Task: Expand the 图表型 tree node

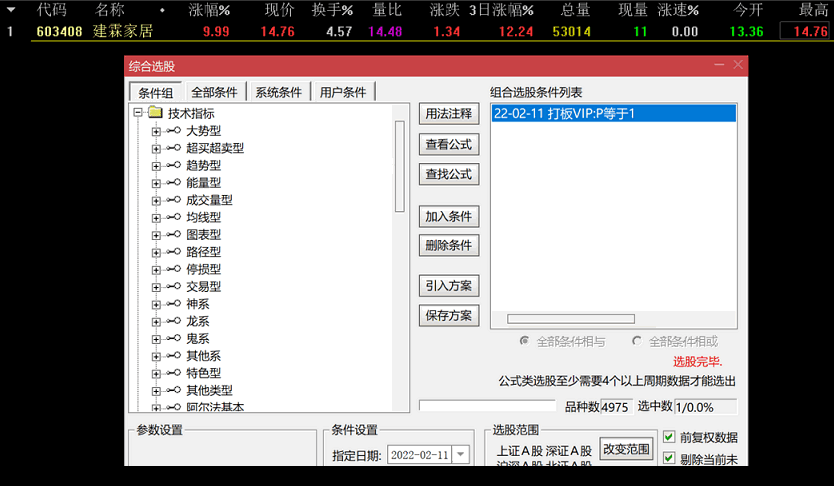Action: tap(156, 235)
